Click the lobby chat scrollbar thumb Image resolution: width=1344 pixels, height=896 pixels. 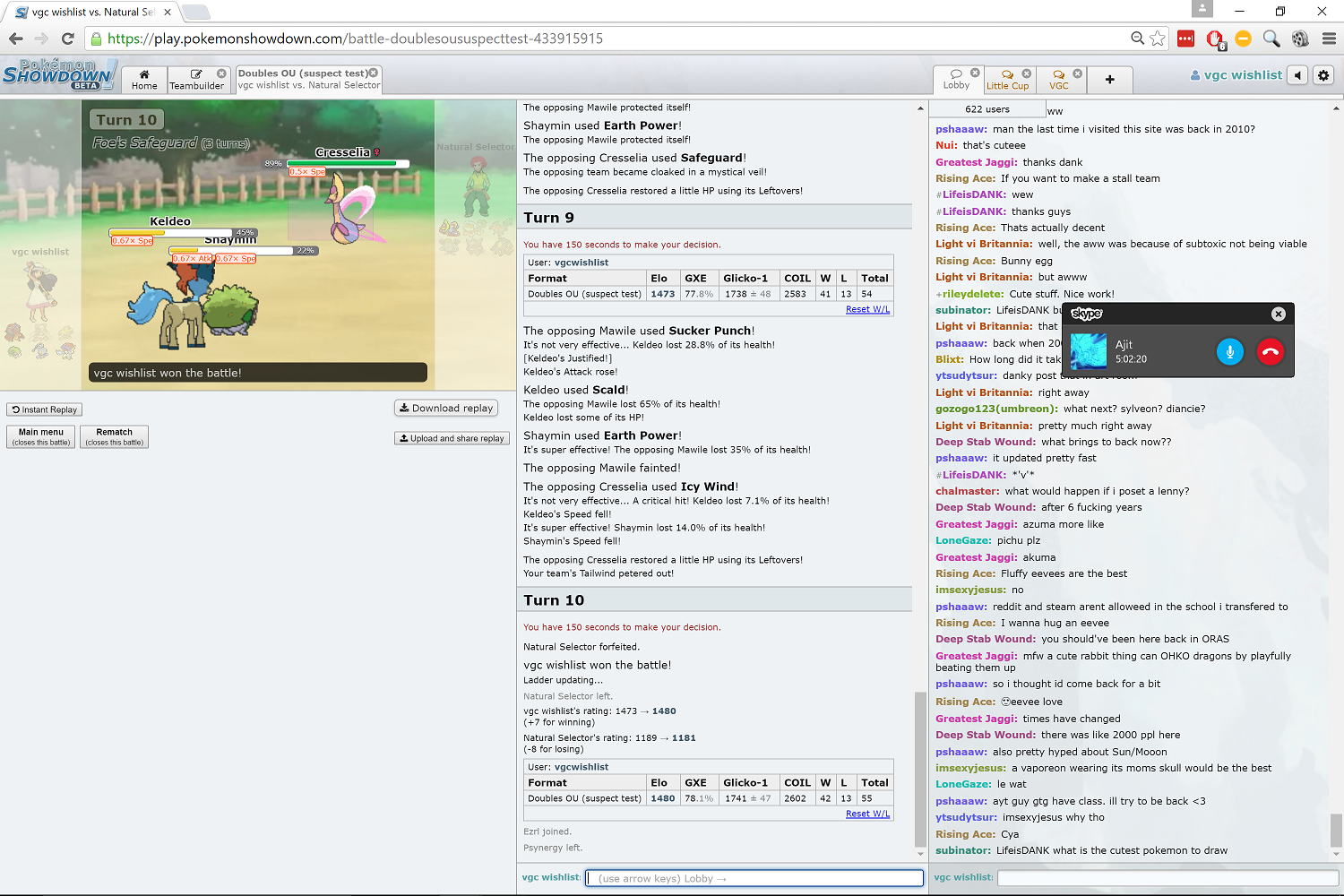pyautogui.click(x=1336, y=830)
